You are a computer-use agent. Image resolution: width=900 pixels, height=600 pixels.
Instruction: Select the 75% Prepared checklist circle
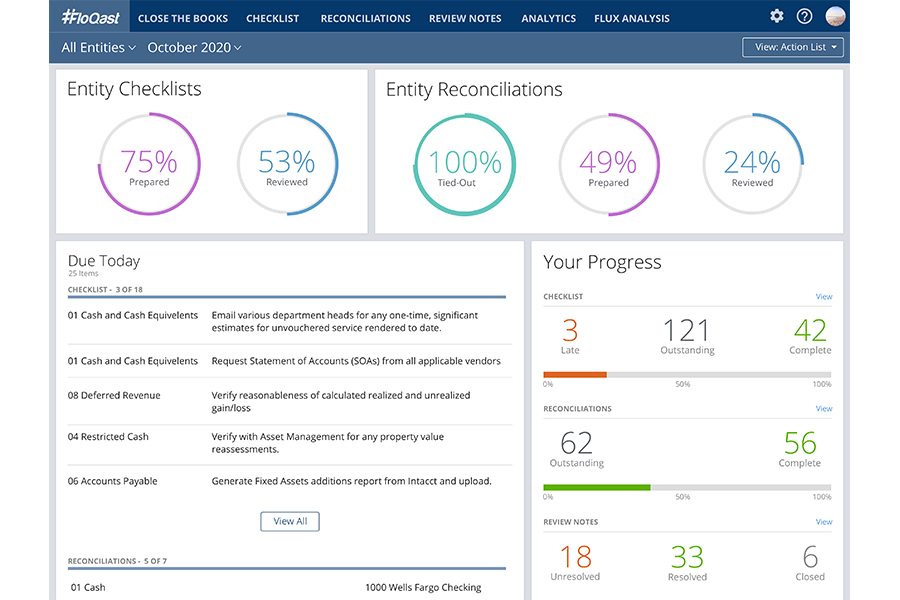coord(149,165)
